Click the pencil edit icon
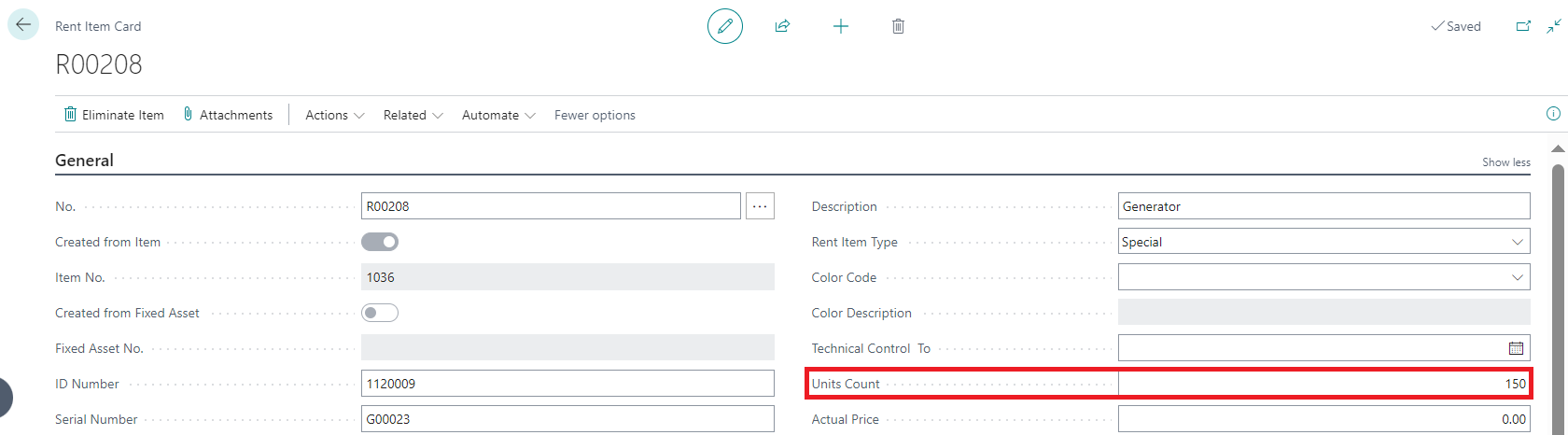Viewport: 1568px width, 435px height. [725, 26]
